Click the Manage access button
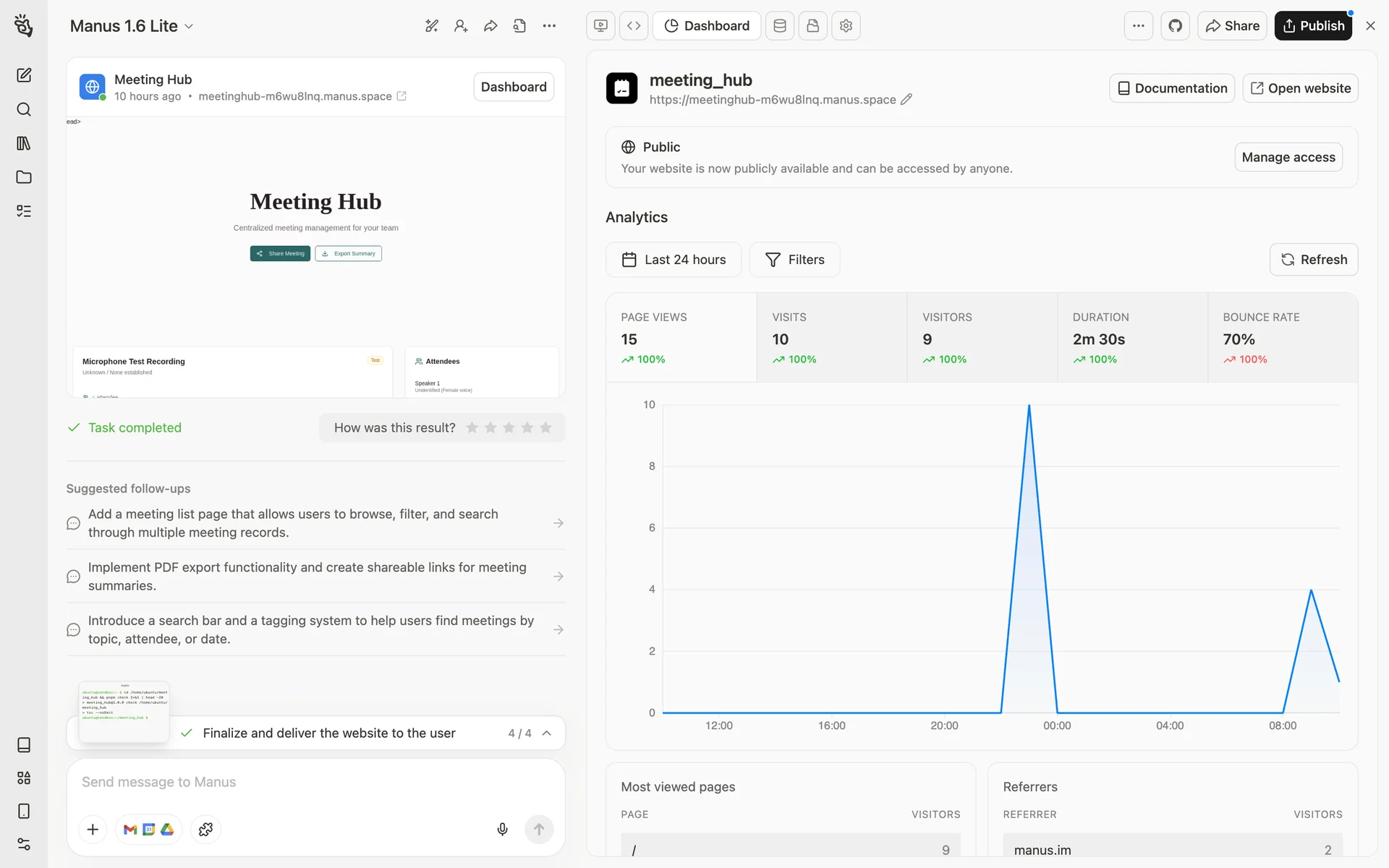The height and width of the screenshot is (868, 1389). tap(1288, 157)
